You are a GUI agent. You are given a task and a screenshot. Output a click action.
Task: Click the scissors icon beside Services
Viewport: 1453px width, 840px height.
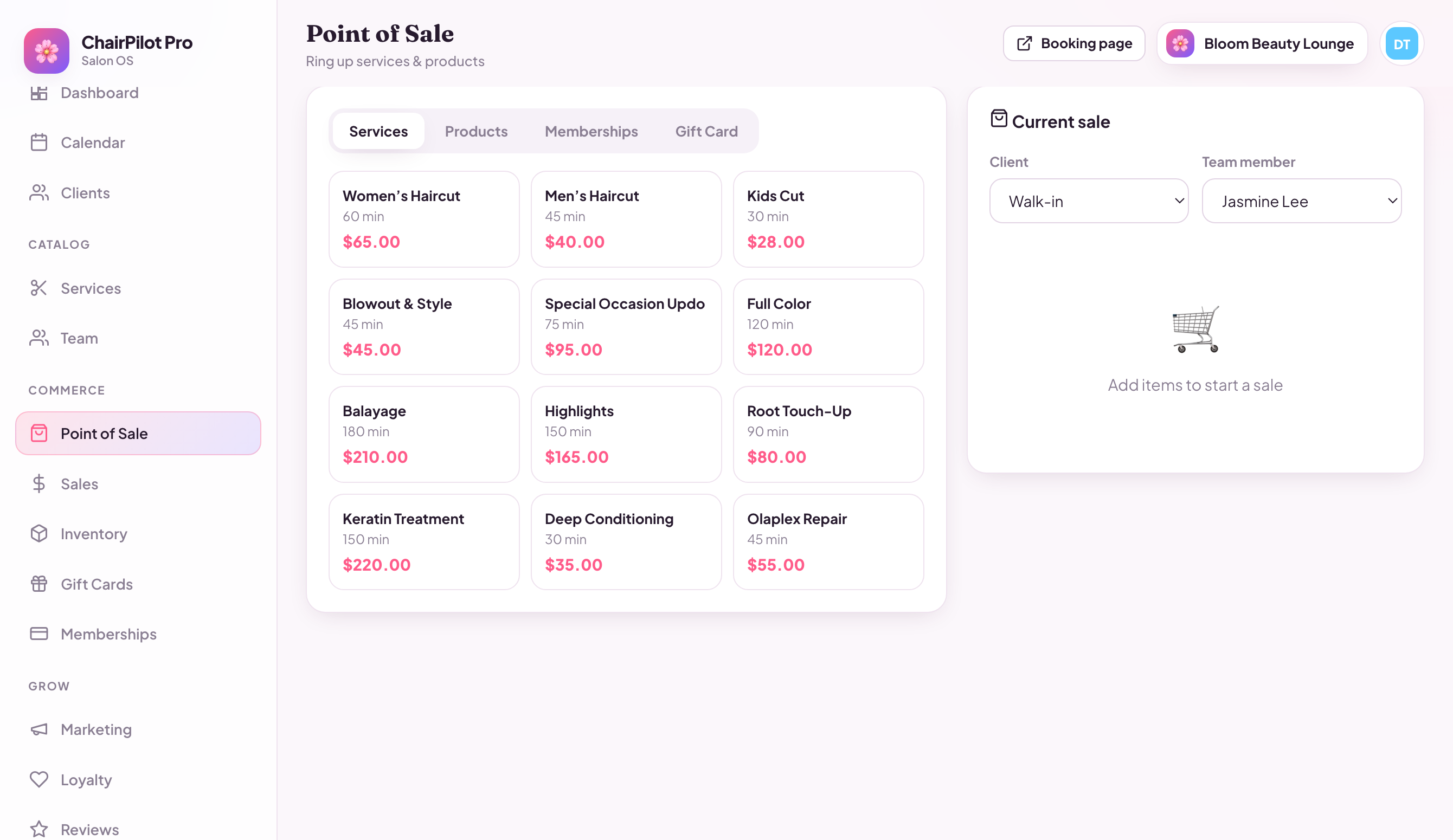pos(38,288)
